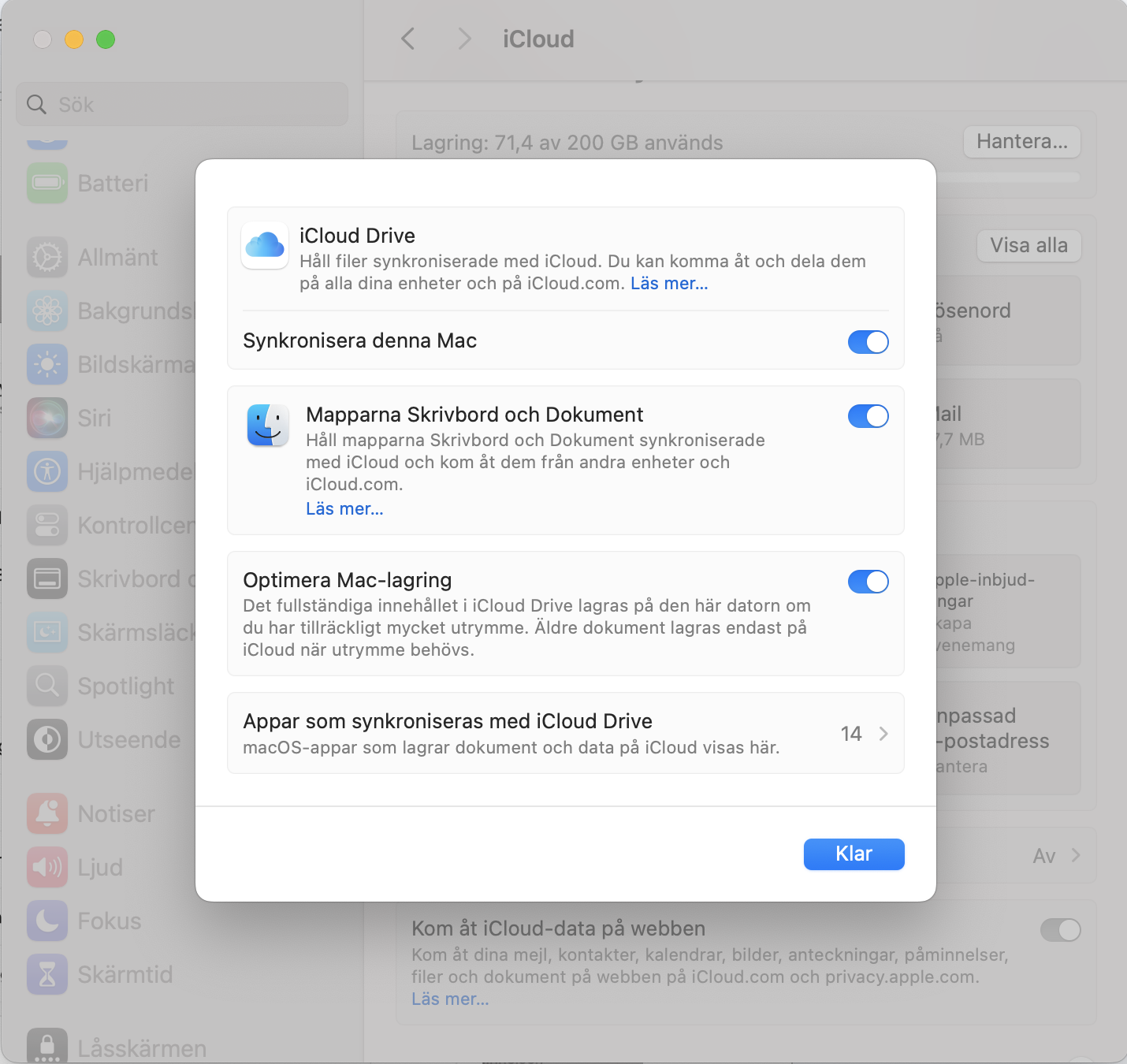Click the Skrivbord och Dock icon
The height and width of the screenshot is (1064, 1127).
pos(47,579)
